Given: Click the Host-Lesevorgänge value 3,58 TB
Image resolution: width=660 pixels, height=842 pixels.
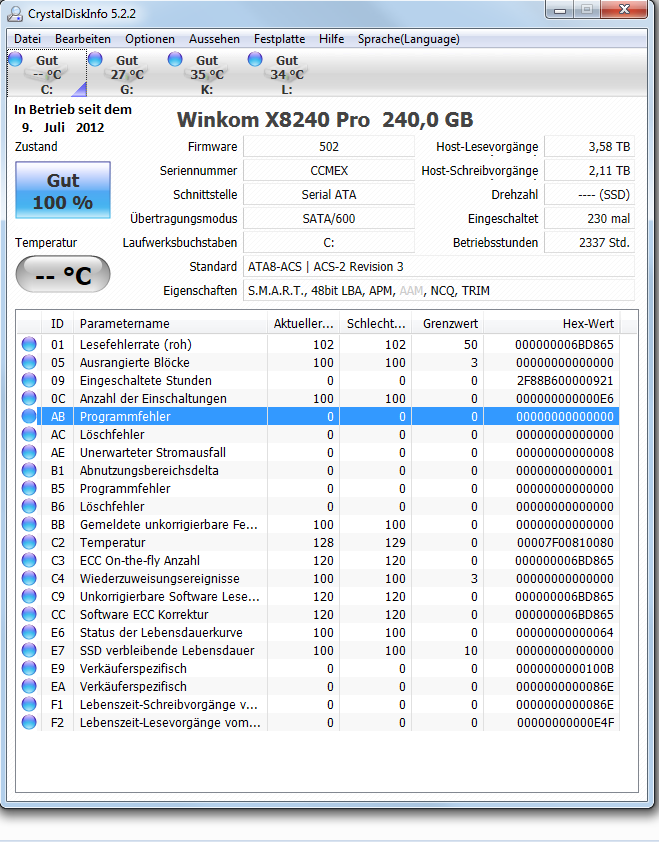Looking at the screenshot, I should click(589, 147).
